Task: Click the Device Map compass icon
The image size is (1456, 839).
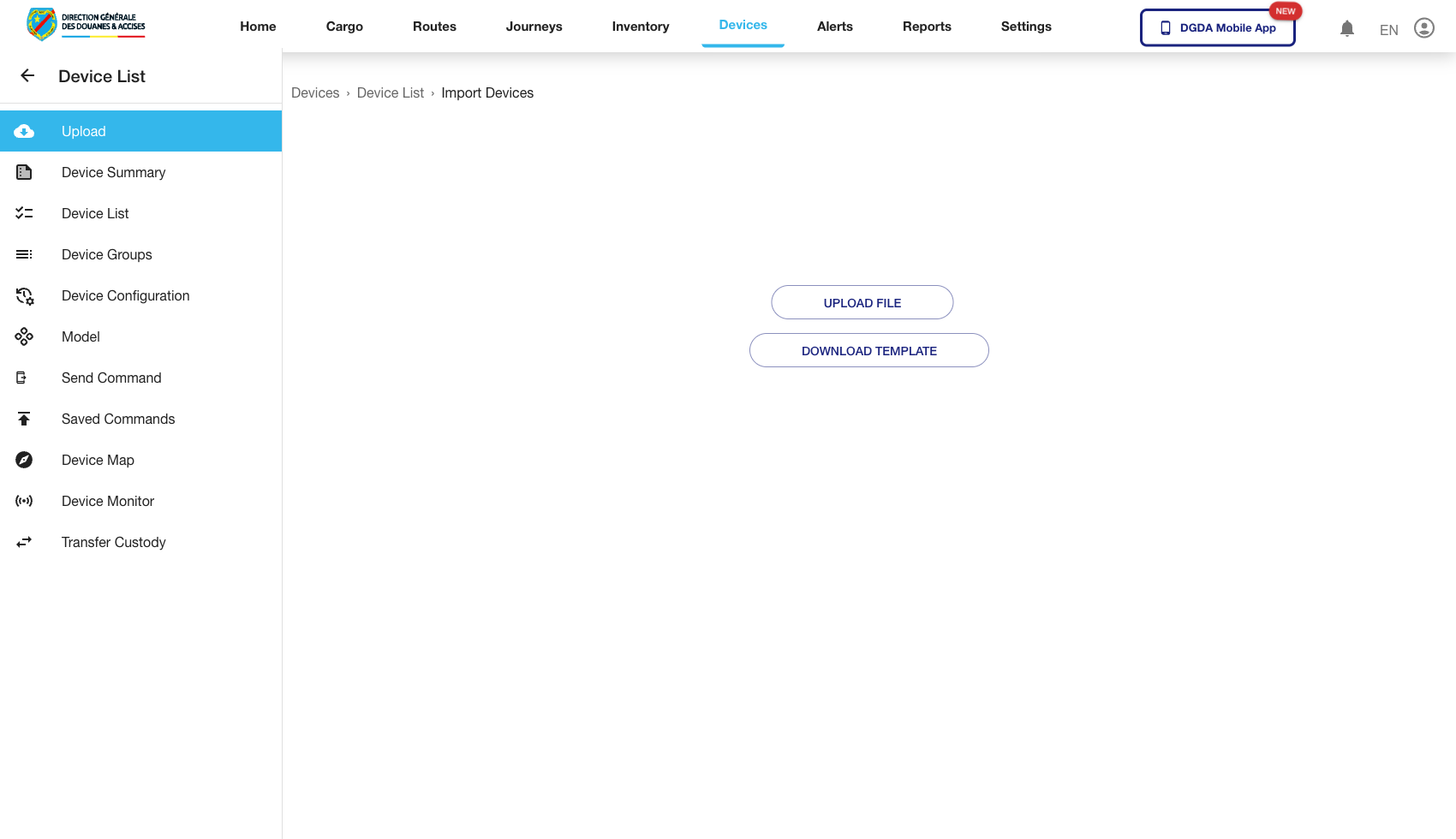Action: [x=24, y=461]
